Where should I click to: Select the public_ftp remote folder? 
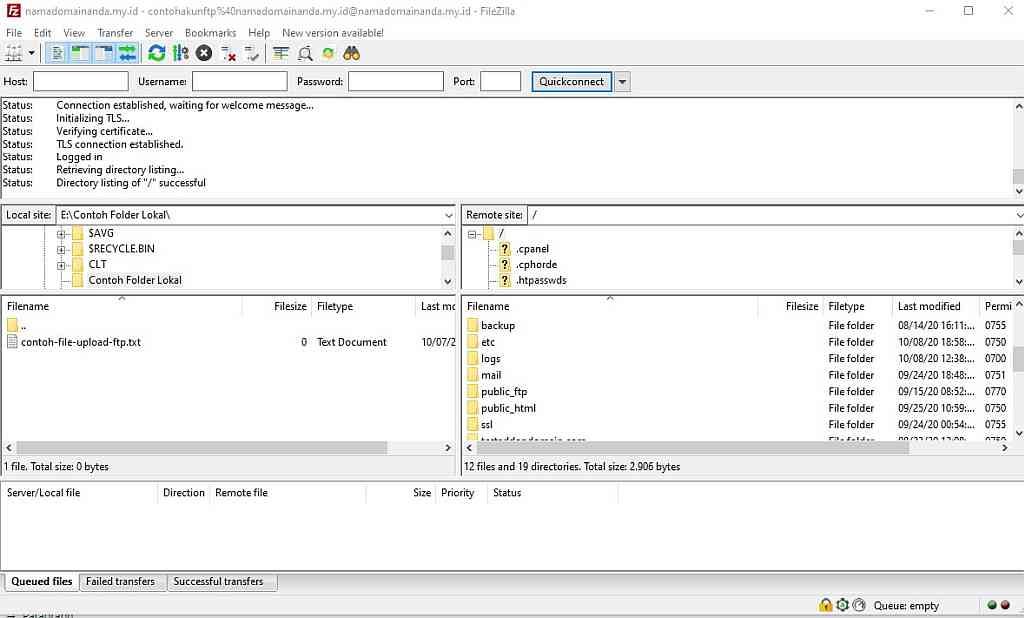tap(504, 391)
